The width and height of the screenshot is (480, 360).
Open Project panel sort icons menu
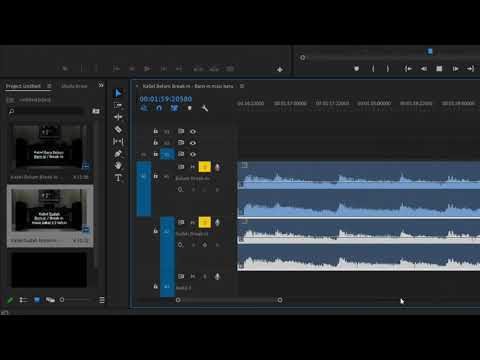[102, 300]
